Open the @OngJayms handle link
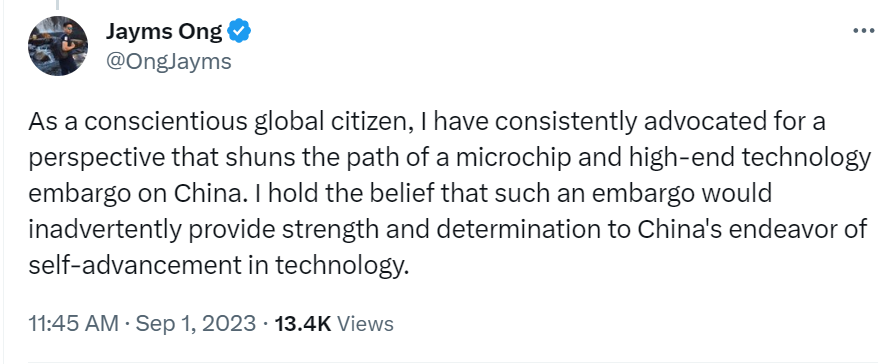892x364 pixels. (x=168, y=60)
